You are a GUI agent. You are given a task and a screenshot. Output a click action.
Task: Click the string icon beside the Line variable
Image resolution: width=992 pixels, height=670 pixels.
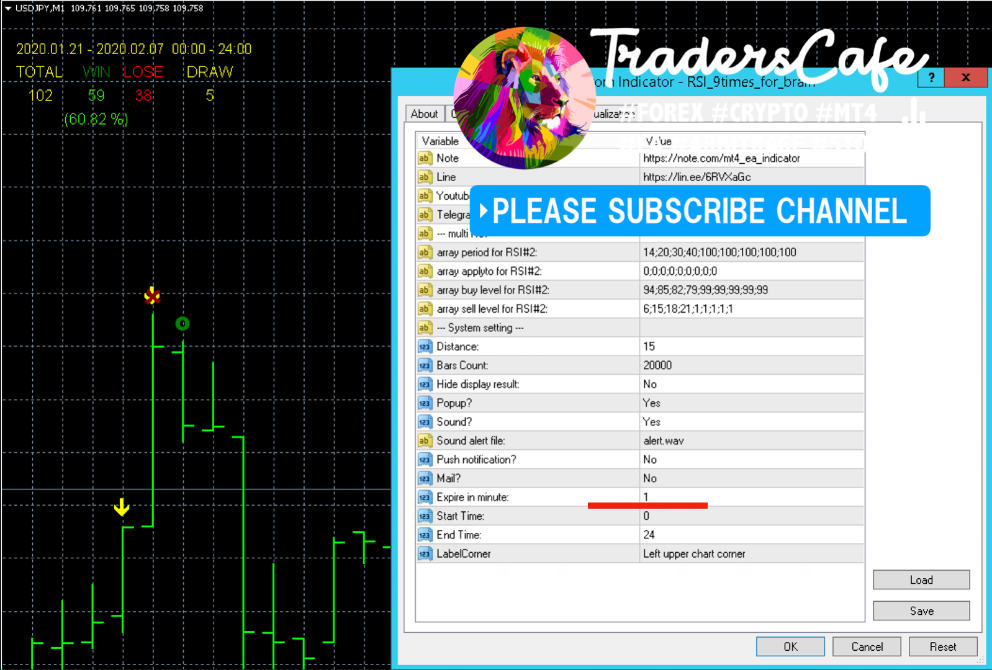click(x=425, y=177)
